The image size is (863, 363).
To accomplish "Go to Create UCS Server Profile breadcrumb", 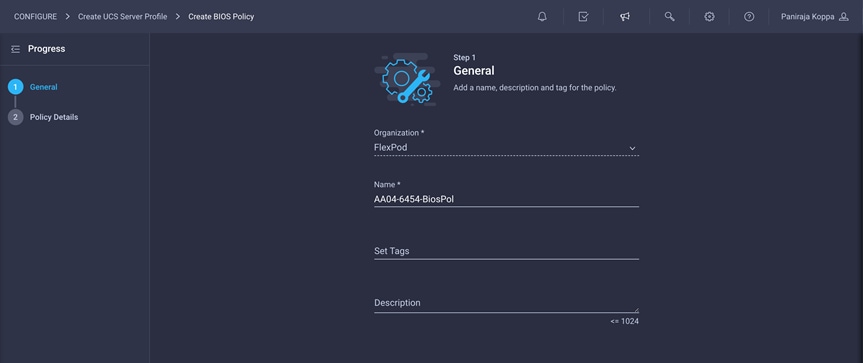I will tap(122, 16).
